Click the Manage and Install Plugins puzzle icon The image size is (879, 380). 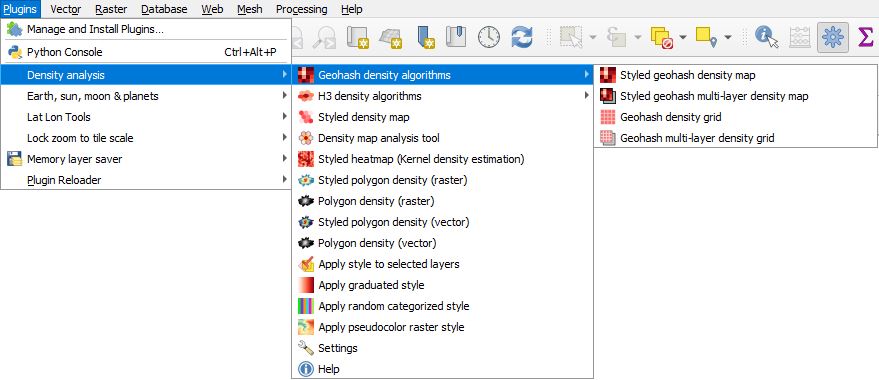(x=15, y=29)
